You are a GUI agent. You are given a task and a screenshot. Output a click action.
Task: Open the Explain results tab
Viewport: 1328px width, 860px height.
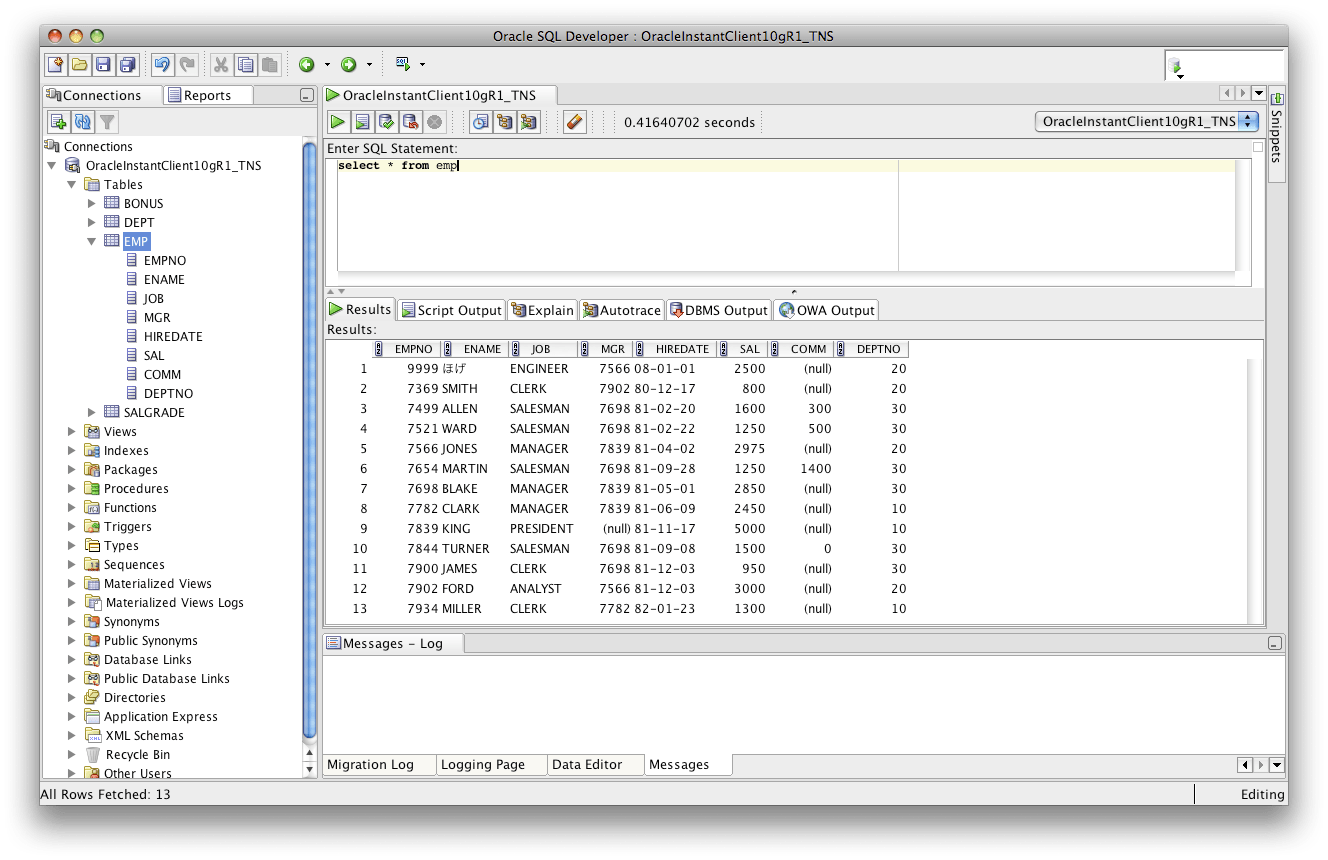click(542, 310)
